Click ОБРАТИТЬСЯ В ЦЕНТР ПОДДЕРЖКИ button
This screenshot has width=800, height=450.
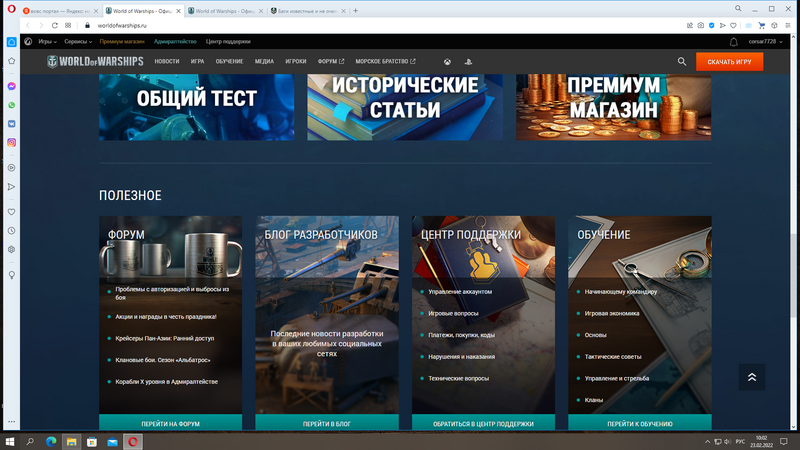coord(483,423)
